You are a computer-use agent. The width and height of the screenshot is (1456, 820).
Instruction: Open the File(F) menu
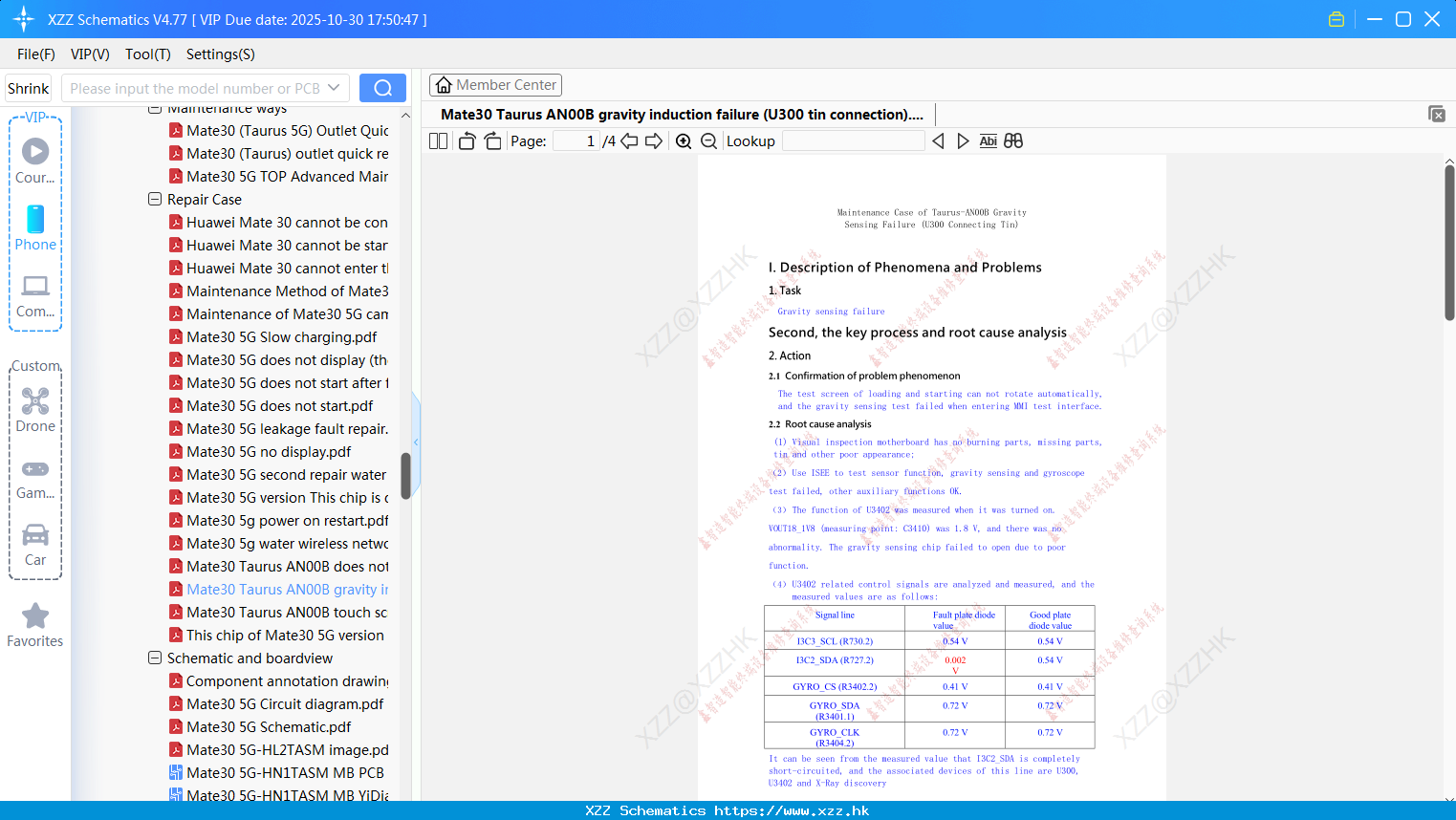[x=36, y=54]
